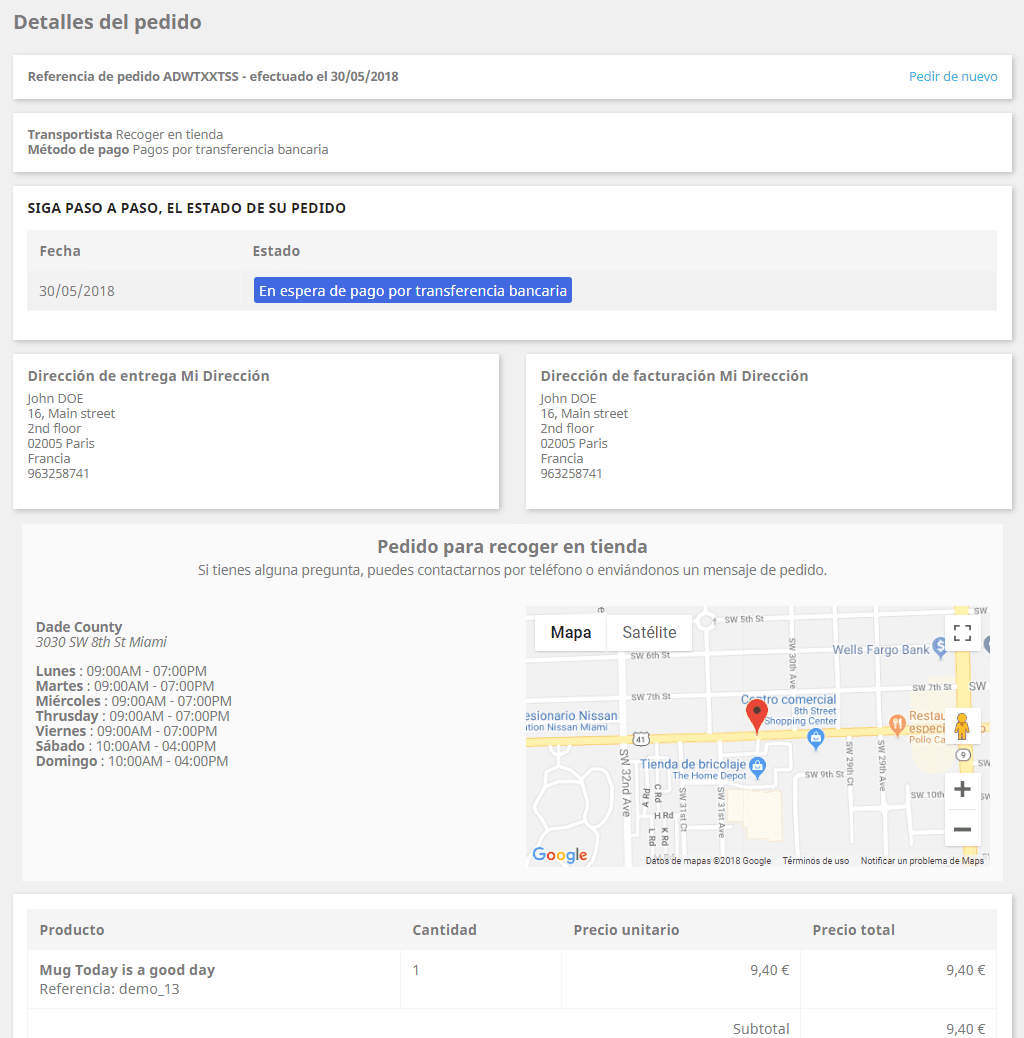The height and width of the screenshot is (1038, 1024).
Task: Open 'Términos de uso' map link
Action: coord(815,861)
